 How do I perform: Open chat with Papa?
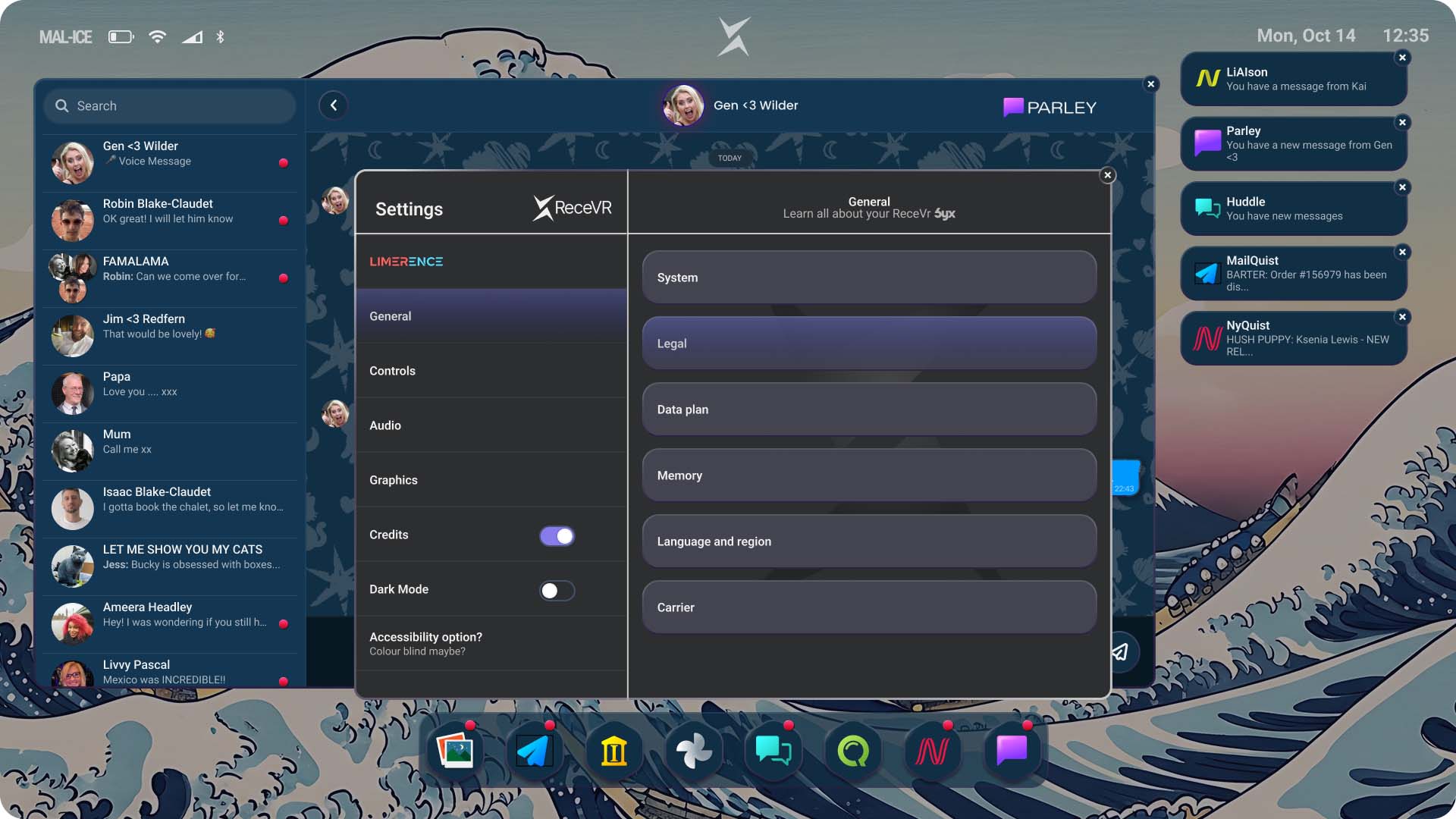(x=170, y=394)
